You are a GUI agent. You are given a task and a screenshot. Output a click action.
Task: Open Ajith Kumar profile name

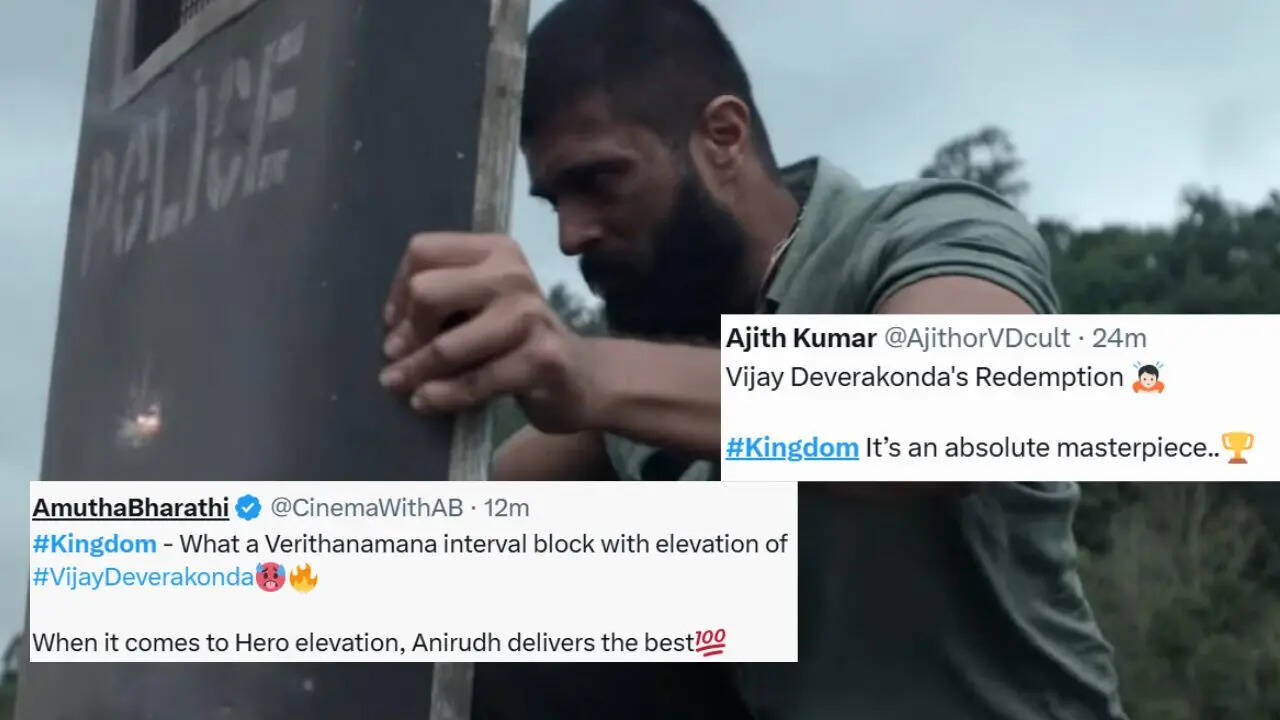click(x=802, y=338)
